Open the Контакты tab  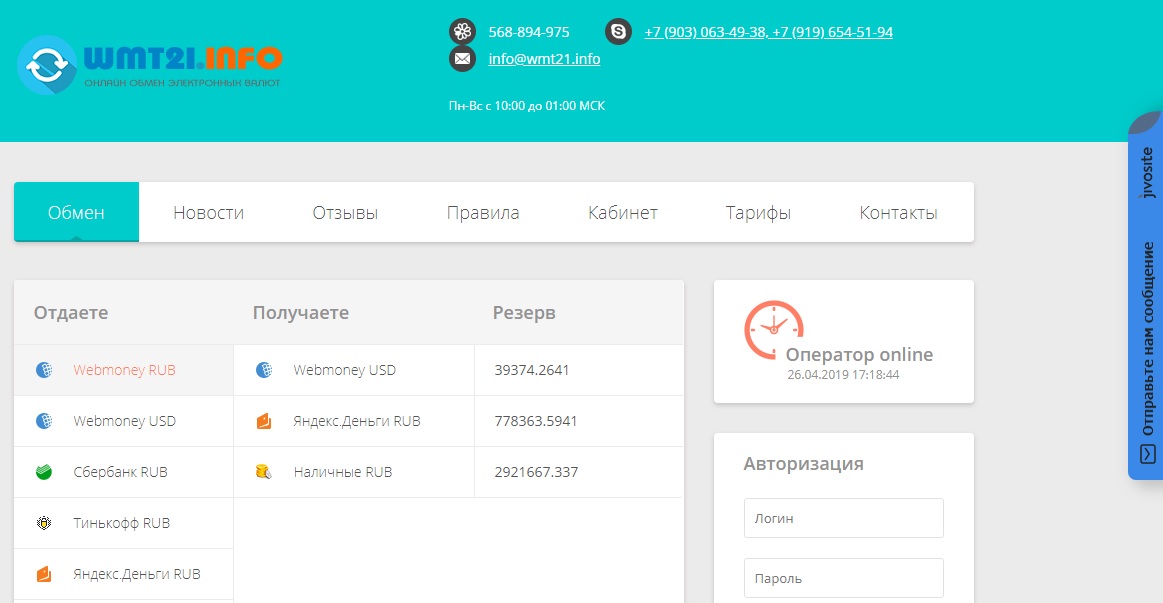pos(898,212)
